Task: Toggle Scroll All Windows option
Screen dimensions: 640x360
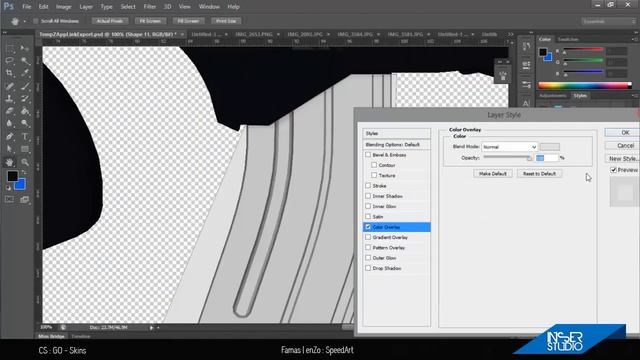Action: coord(36,21)
